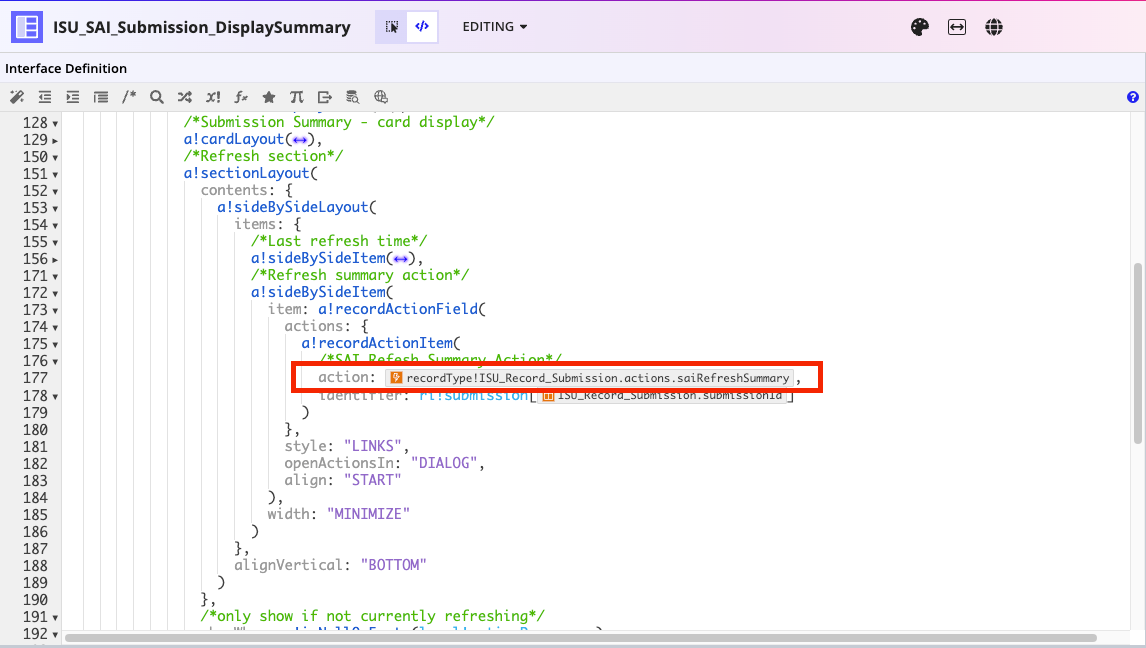Toggle comment with the /* icon
The height and width of the screenshot is (648, 1146).
tap(129, 96)
